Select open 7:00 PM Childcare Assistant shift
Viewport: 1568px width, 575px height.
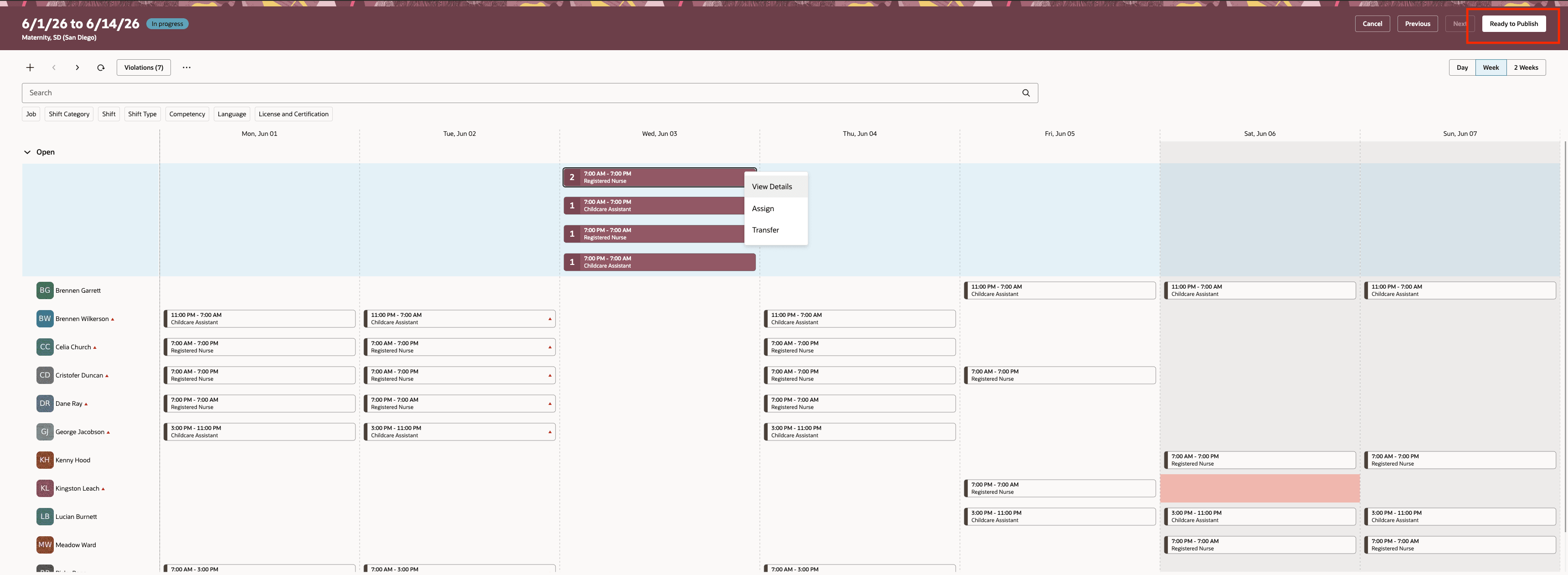659,263
